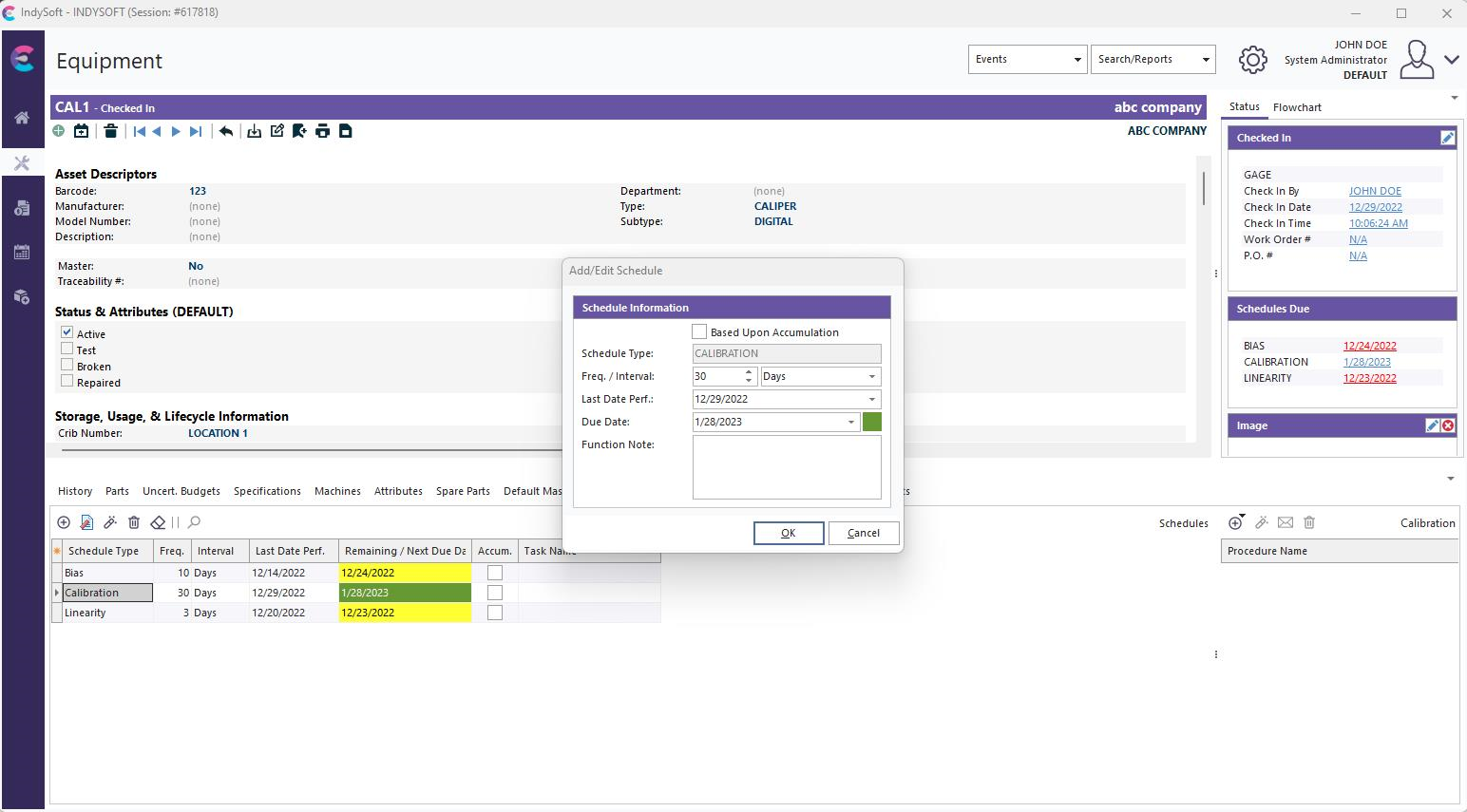Click the print icon in equipment toolbar

(322, 131)
